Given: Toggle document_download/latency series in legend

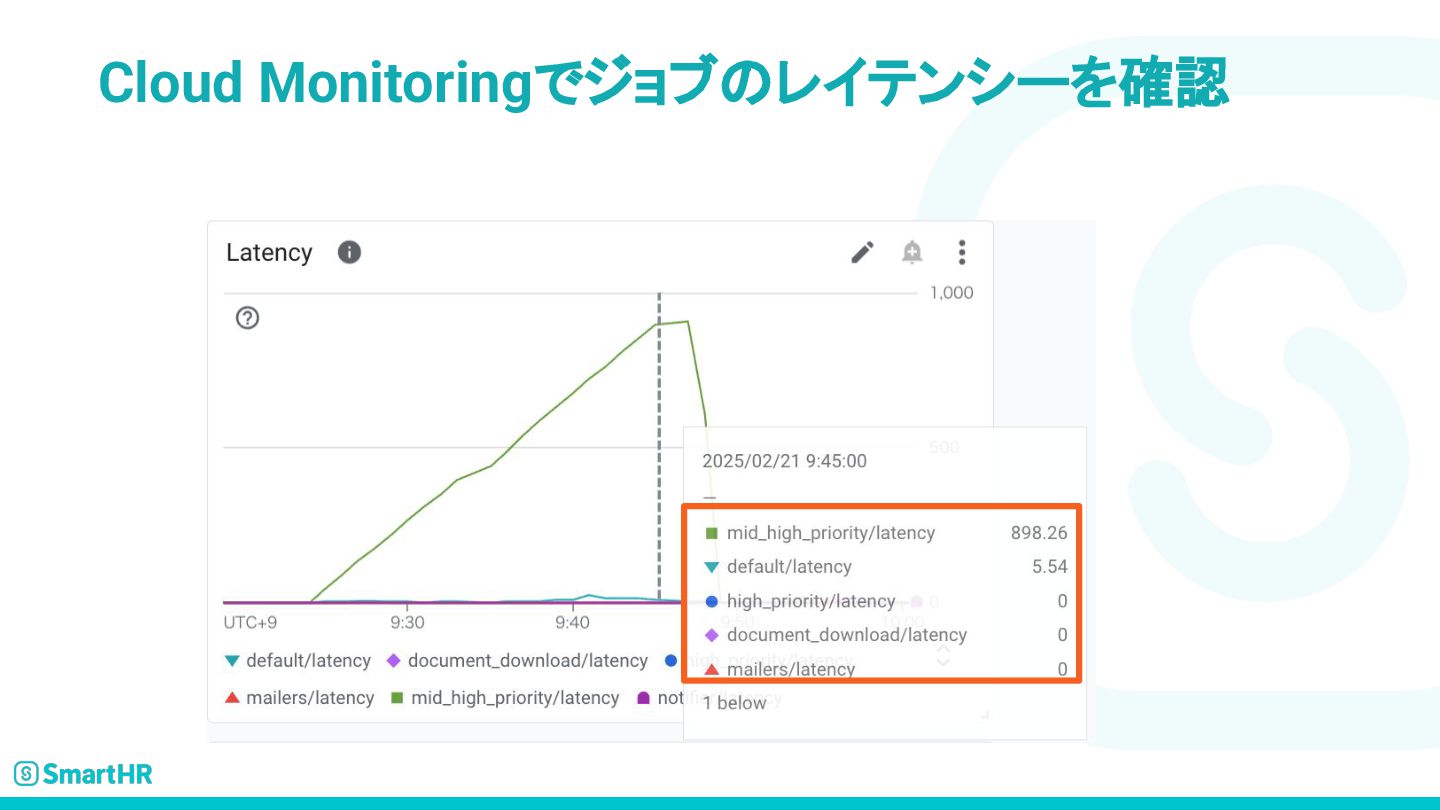Looking at the screenshot, I should [517, 661].
